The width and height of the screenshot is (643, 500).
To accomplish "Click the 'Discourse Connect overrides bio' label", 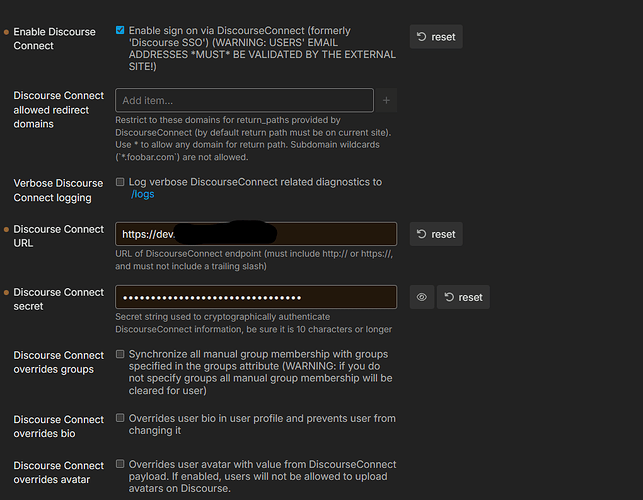I will [59, 426].
